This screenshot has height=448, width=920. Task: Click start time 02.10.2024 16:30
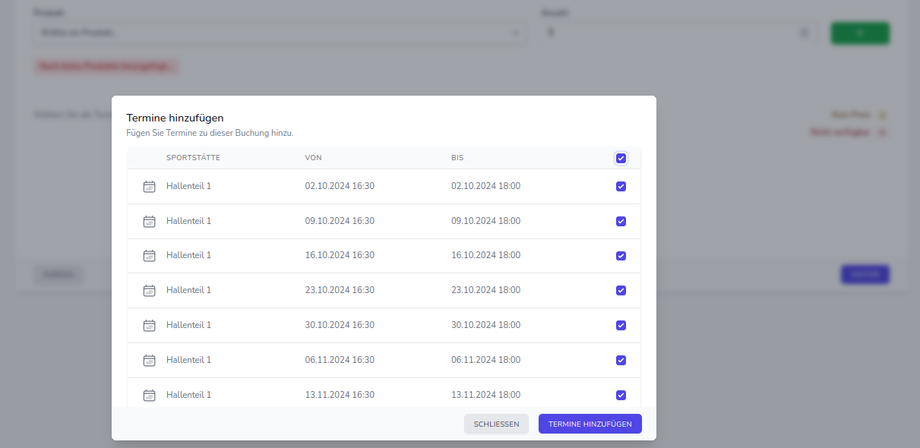(340, 186)
